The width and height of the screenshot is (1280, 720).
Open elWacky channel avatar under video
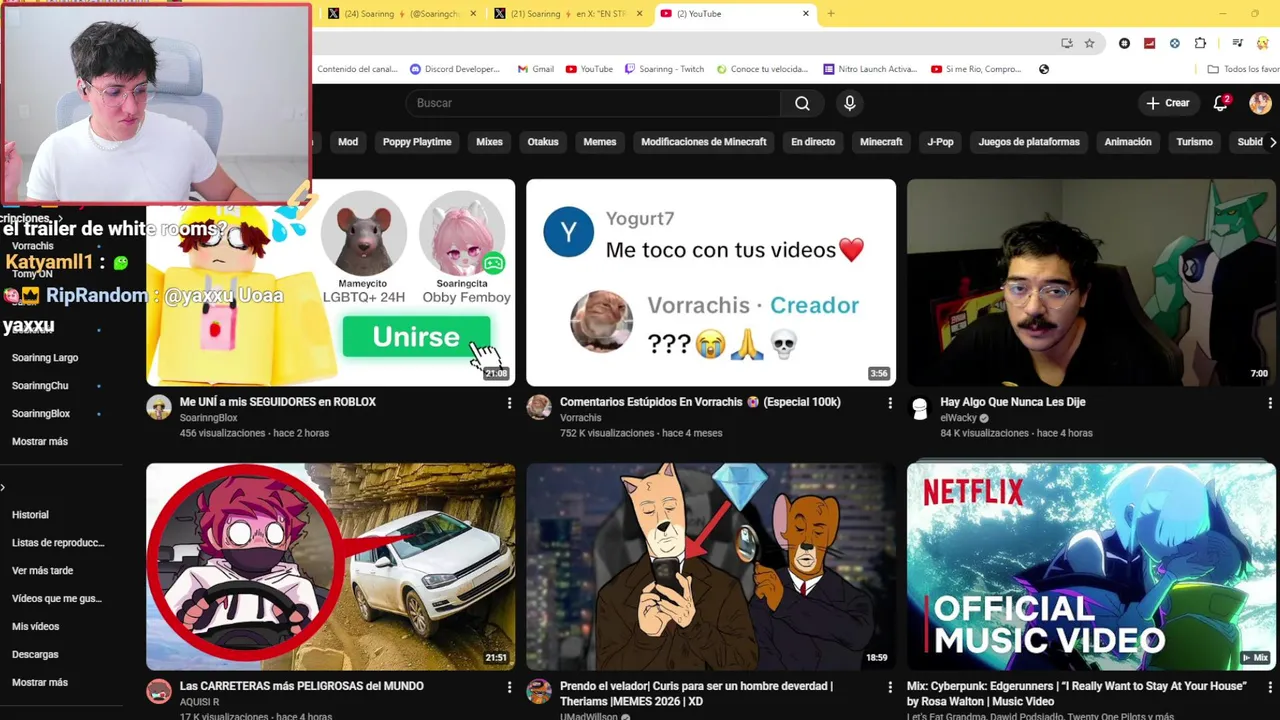point(919,407)
